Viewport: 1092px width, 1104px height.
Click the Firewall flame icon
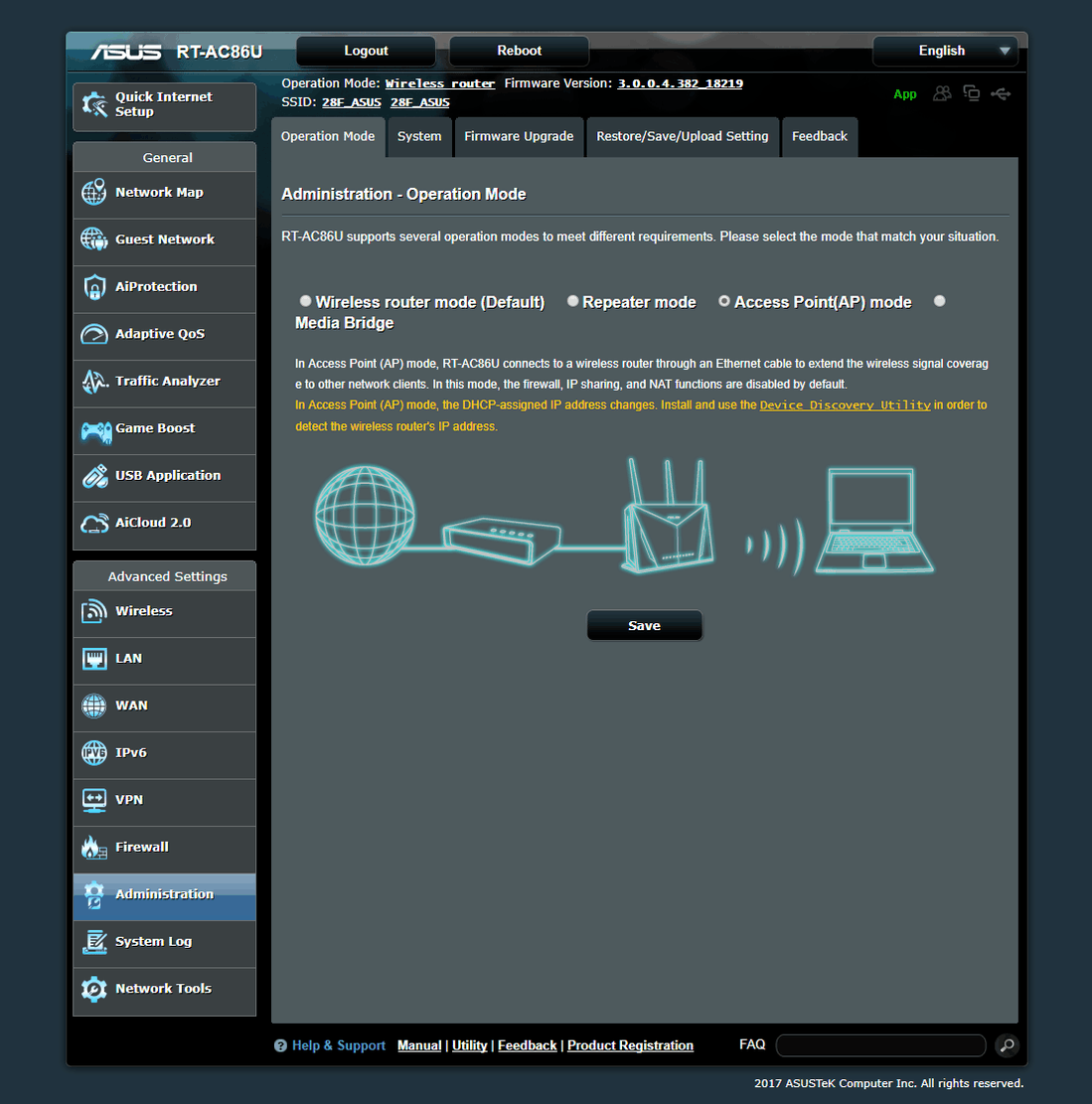click(94, 847)
